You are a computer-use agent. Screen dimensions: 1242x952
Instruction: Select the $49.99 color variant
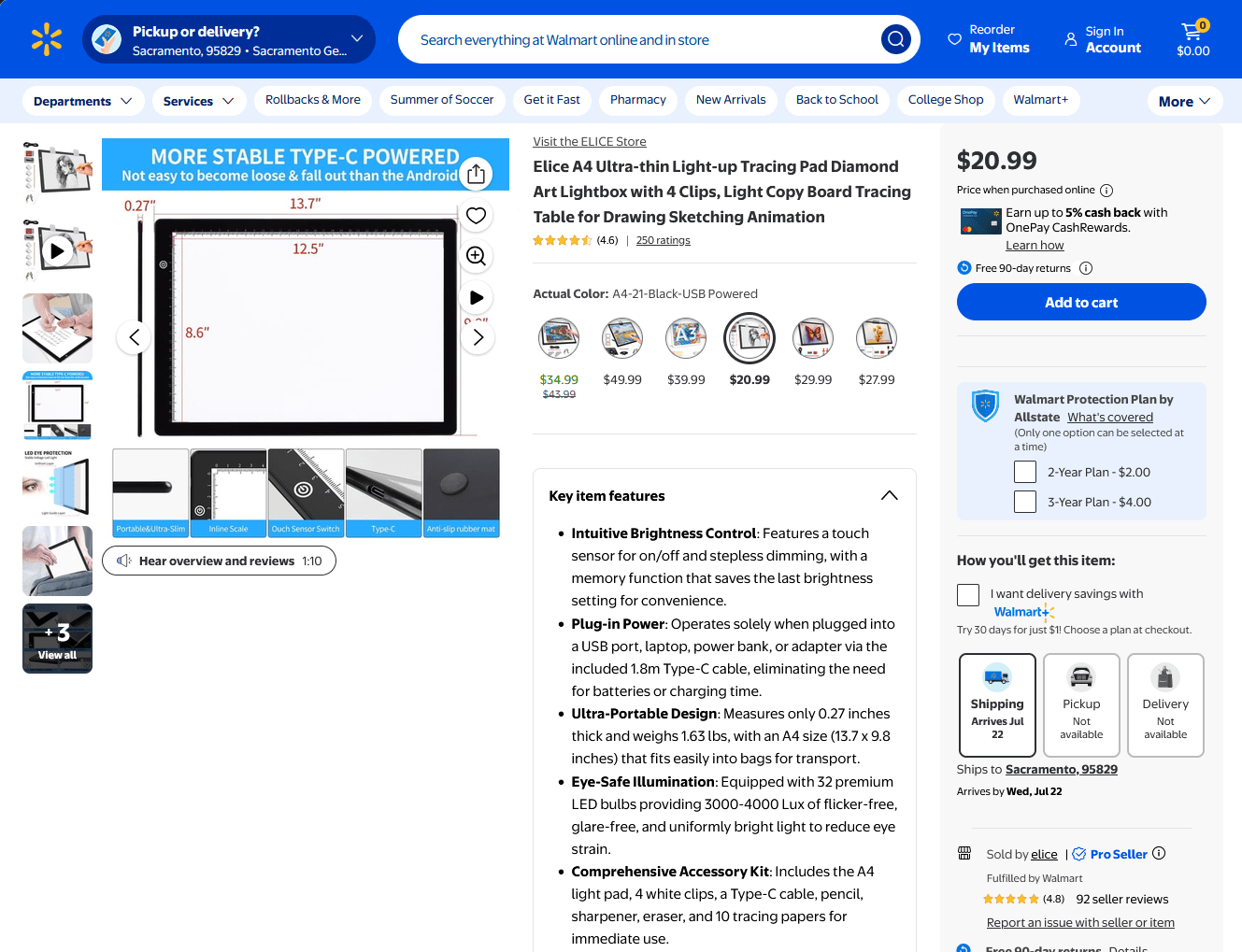coord(622,338)
